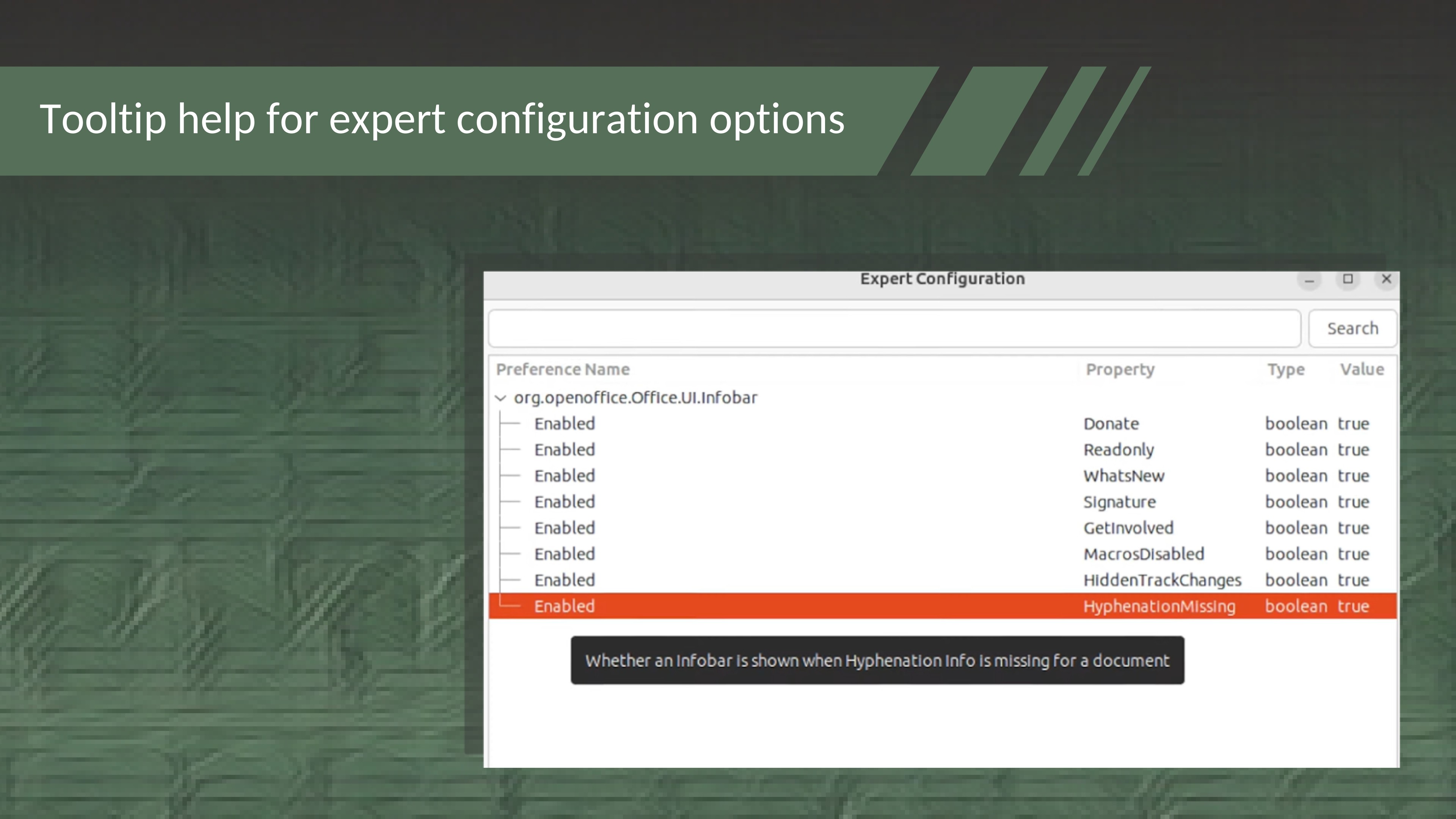Image resolution: width=1456 pixels, height=819 pixels.
Task: Sort by Type column header
Action: coord(1285,370)
